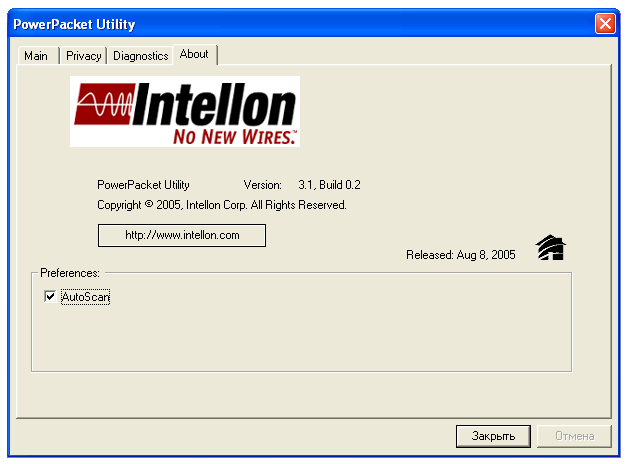The width and height of the screenshot is (628, 464).
Task: Click the Version: label
Action: (x=263, y=185)
